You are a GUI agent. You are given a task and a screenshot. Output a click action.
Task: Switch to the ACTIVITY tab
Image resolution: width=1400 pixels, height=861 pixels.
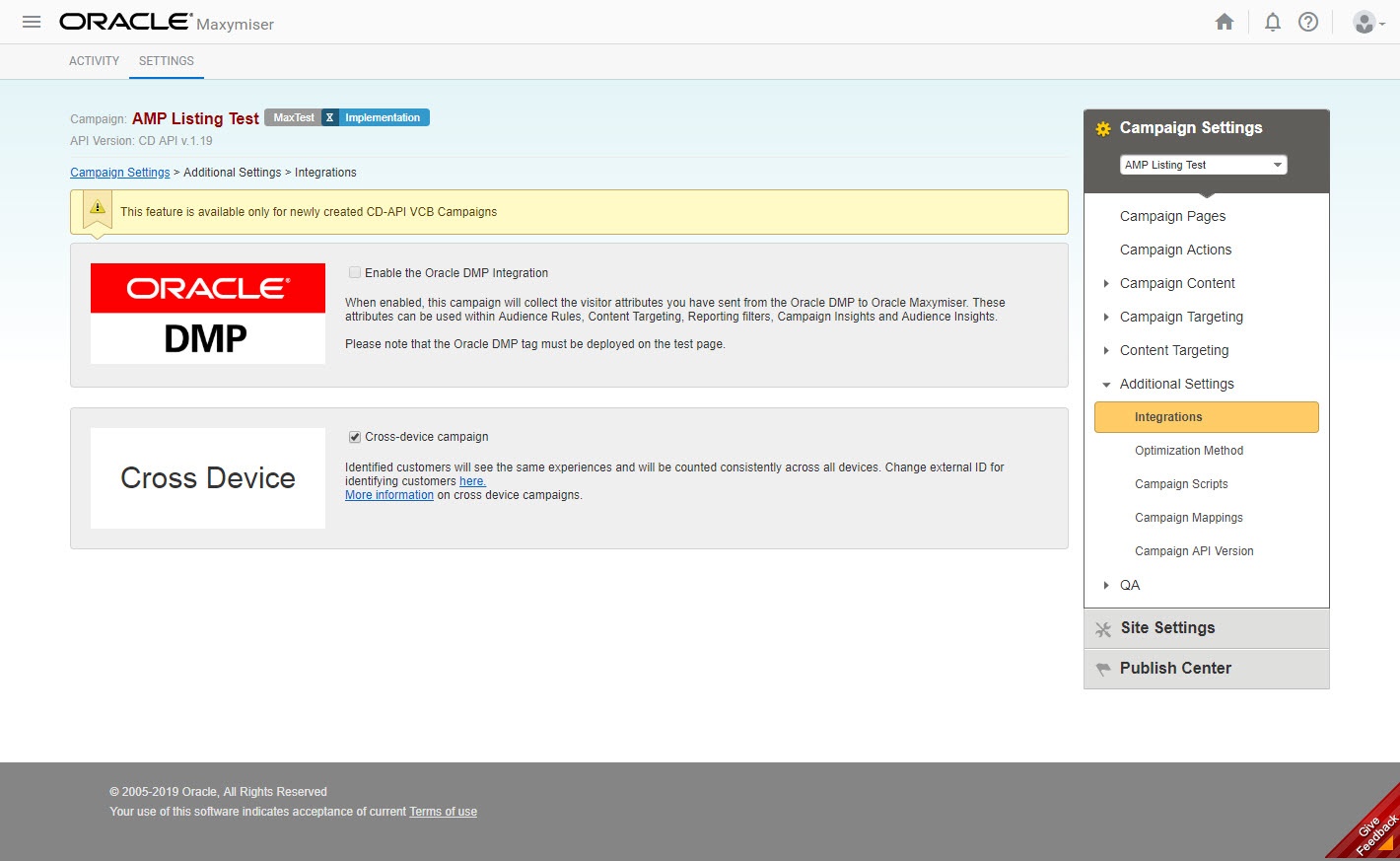(x=95, y=61)
